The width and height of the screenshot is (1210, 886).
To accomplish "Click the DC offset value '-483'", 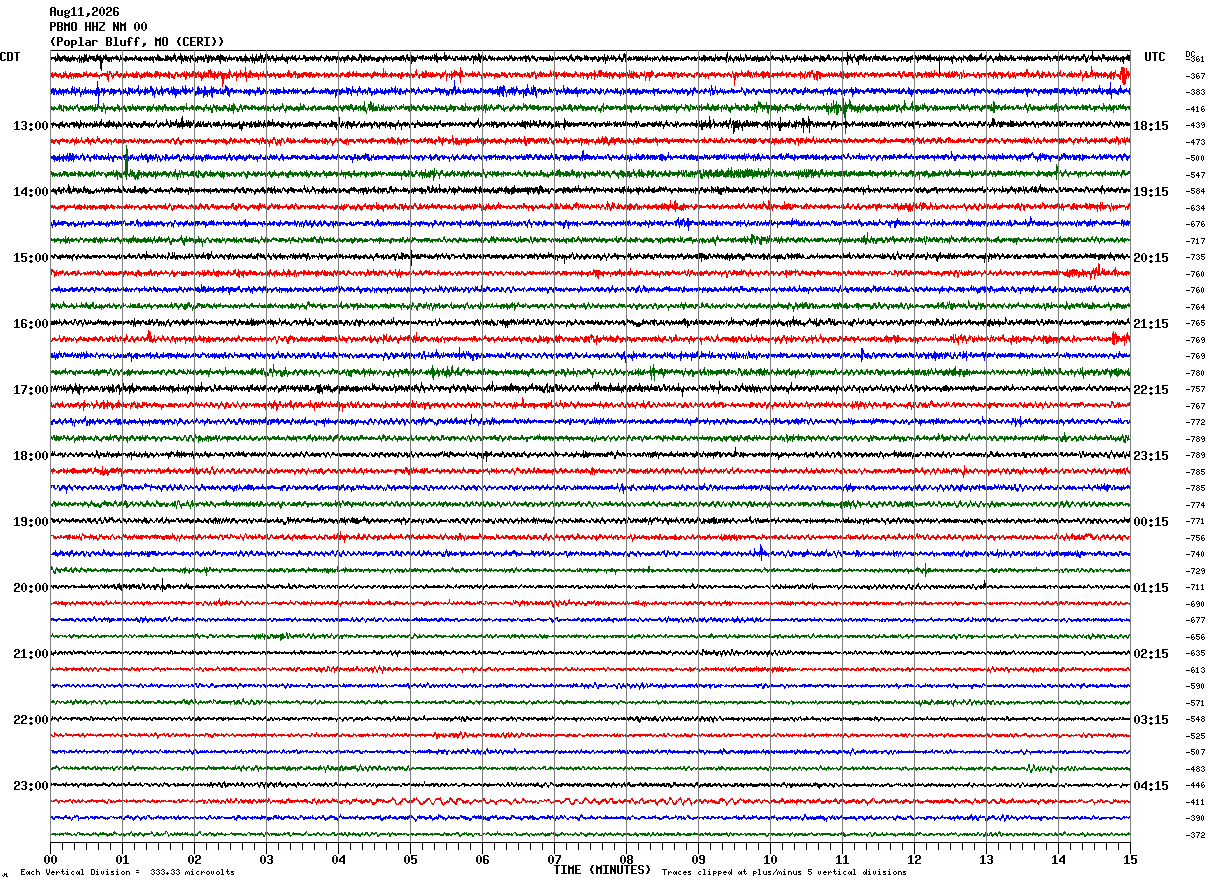I will 1195,769.
